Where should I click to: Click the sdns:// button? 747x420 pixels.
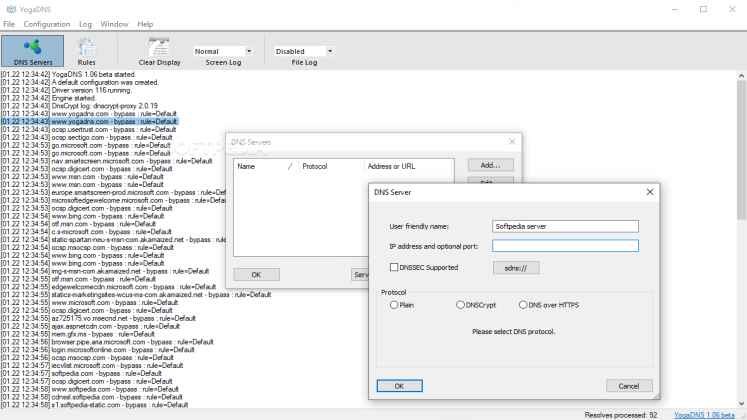pos(516,267)
